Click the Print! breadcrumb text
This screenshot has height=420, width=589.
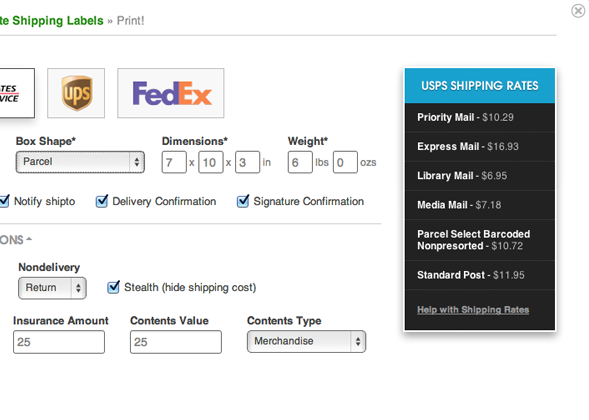[x=130, y=20]
